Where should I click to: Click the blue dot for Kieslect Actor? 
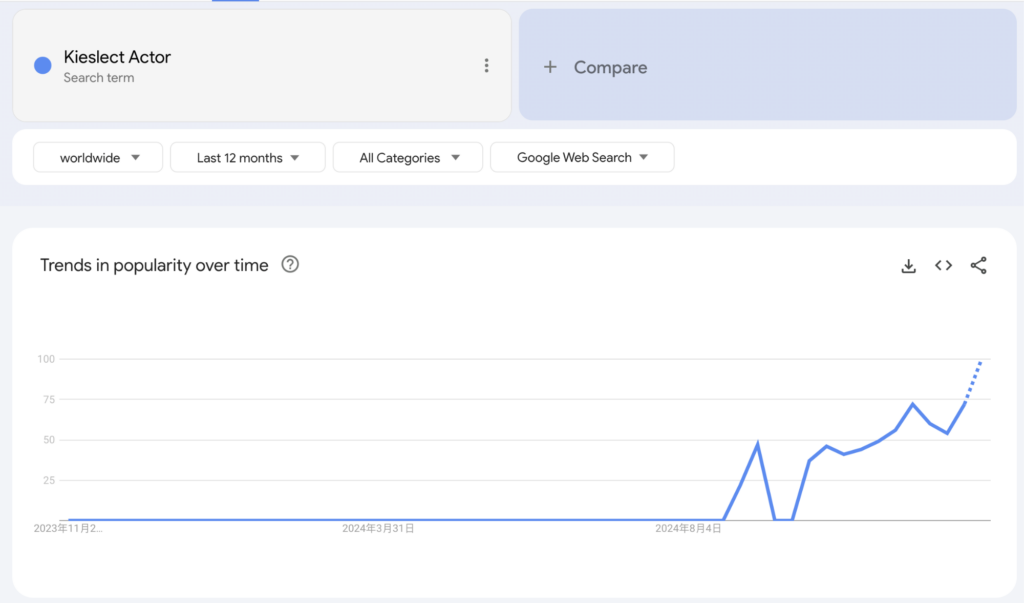42,65
